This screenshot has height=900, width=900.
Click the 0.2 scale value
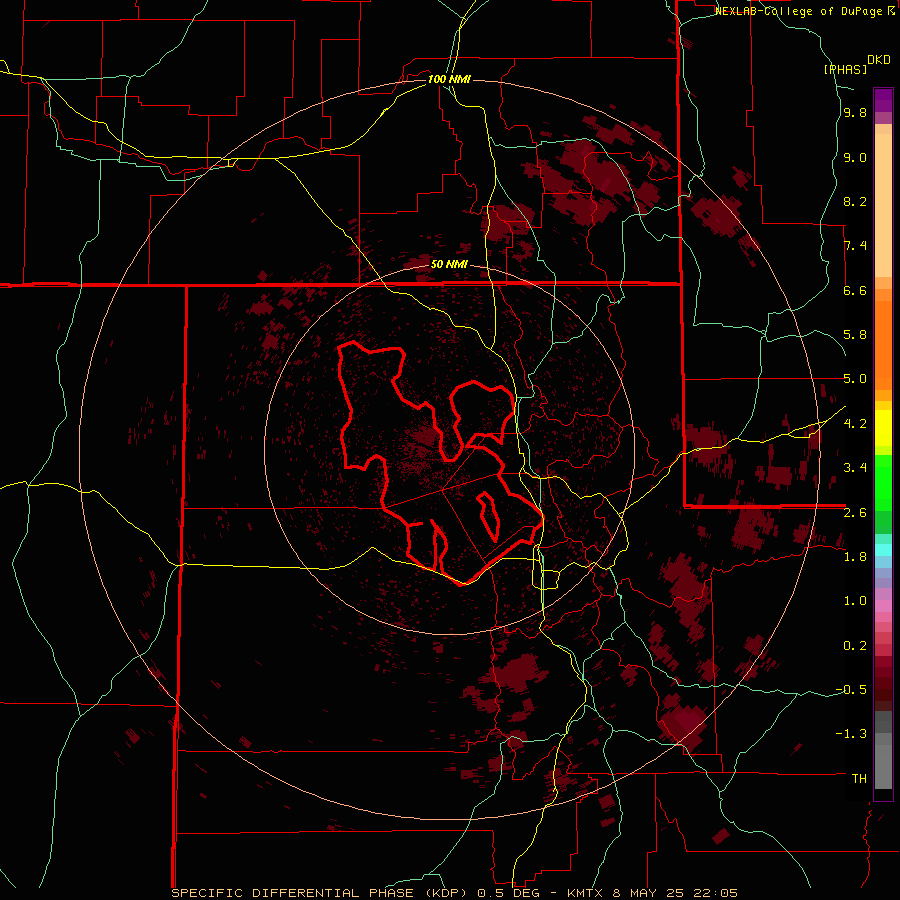[x=855, y=645]
